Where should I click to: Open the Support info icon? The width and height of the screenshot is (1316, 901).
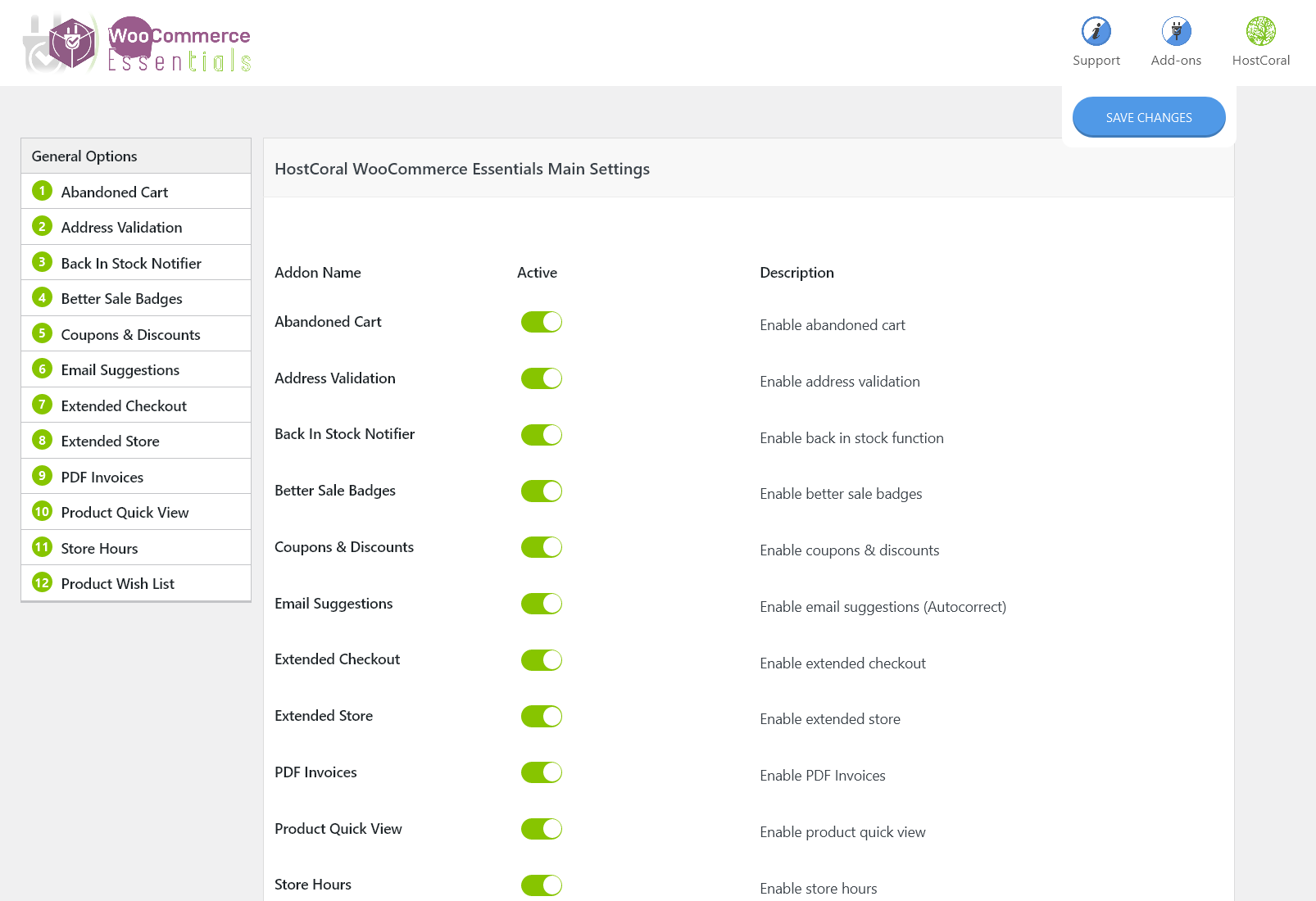pos(1096,32)
